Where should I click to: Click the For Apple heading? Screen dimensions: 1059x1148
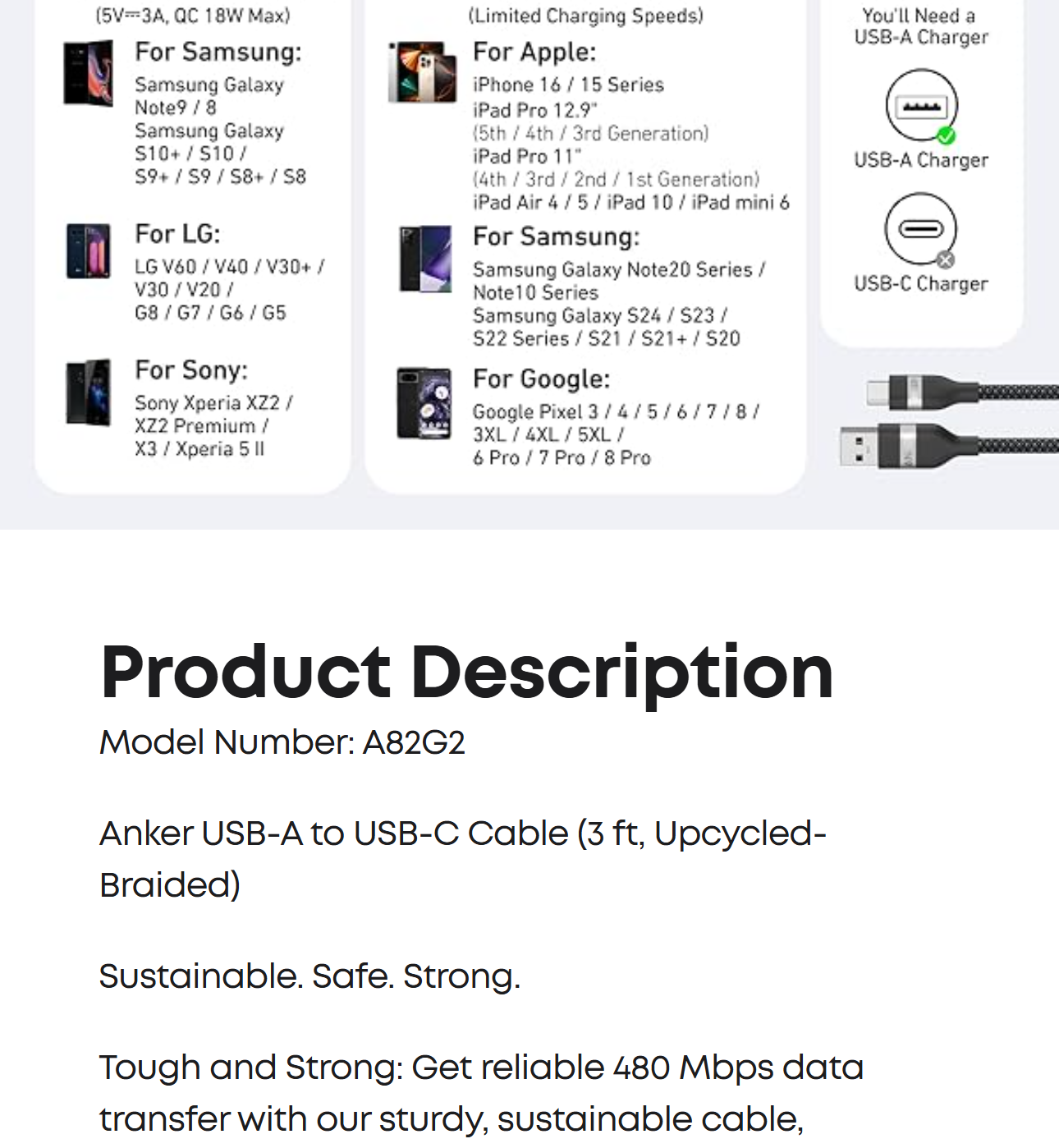[534, 52]
